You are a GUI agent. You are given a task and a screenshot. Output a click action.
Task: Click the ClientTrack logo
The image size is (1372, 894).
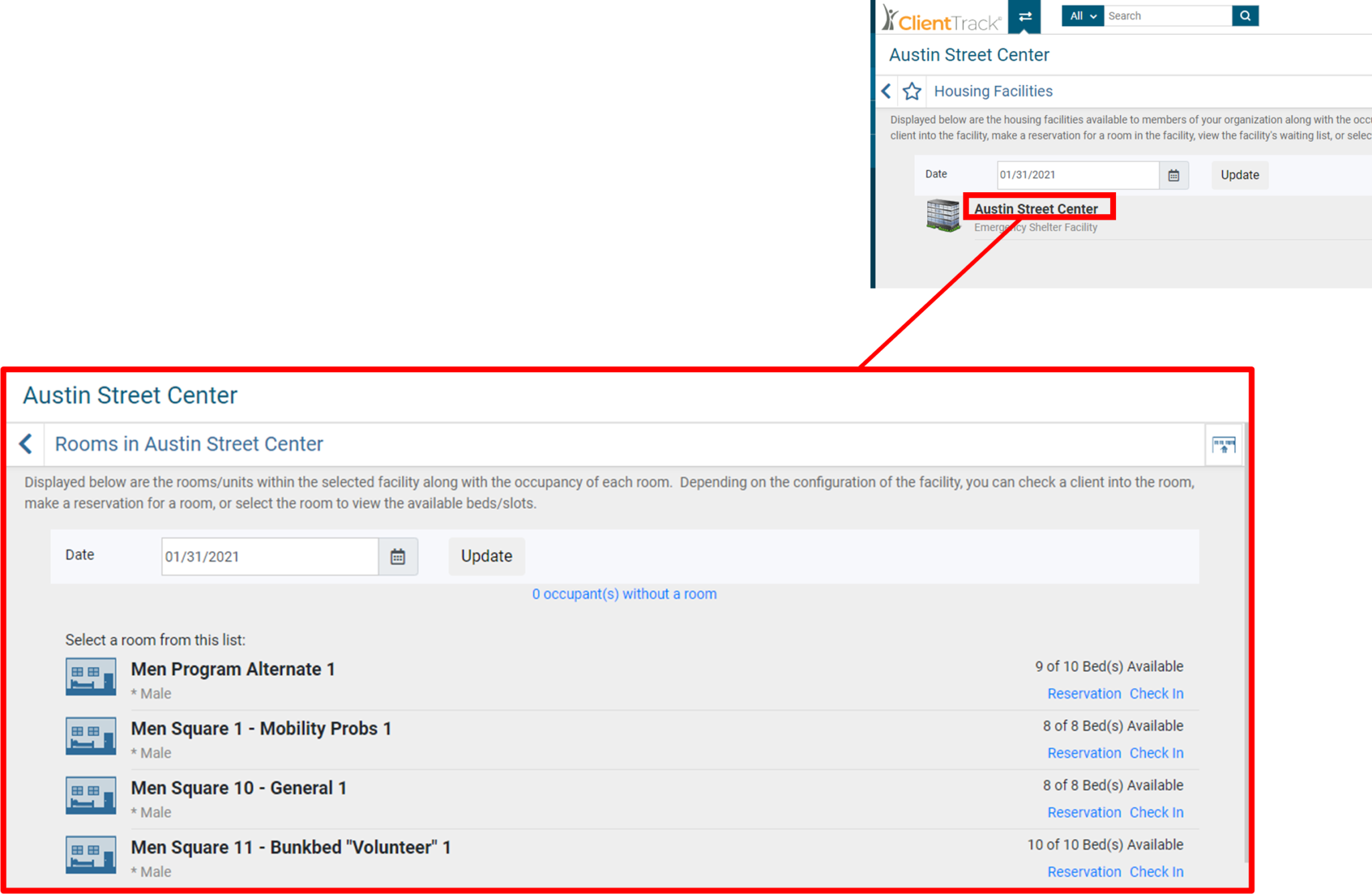click(941, 19)
